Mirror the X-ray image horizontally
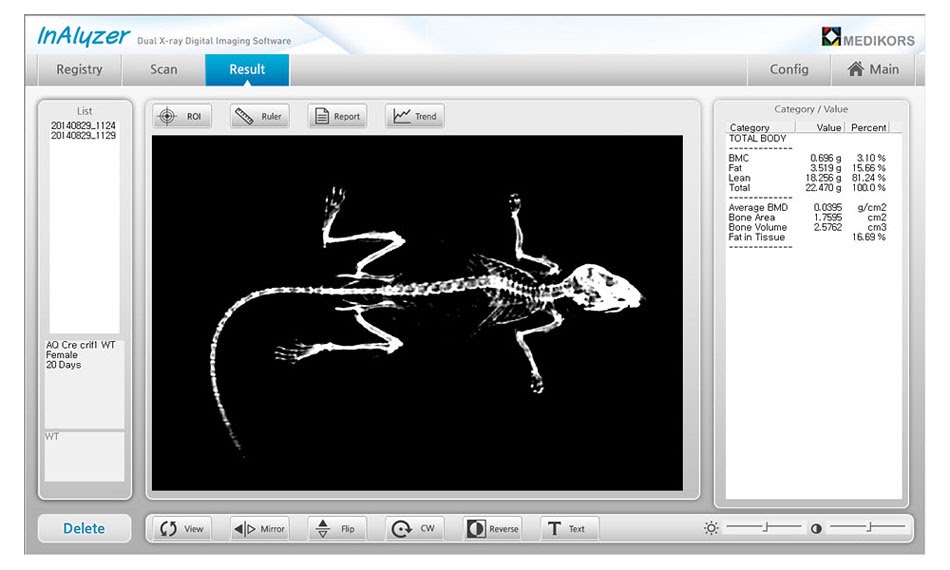Image resolution: width=950 pixels, height=570 pixels. coord(259,529)
